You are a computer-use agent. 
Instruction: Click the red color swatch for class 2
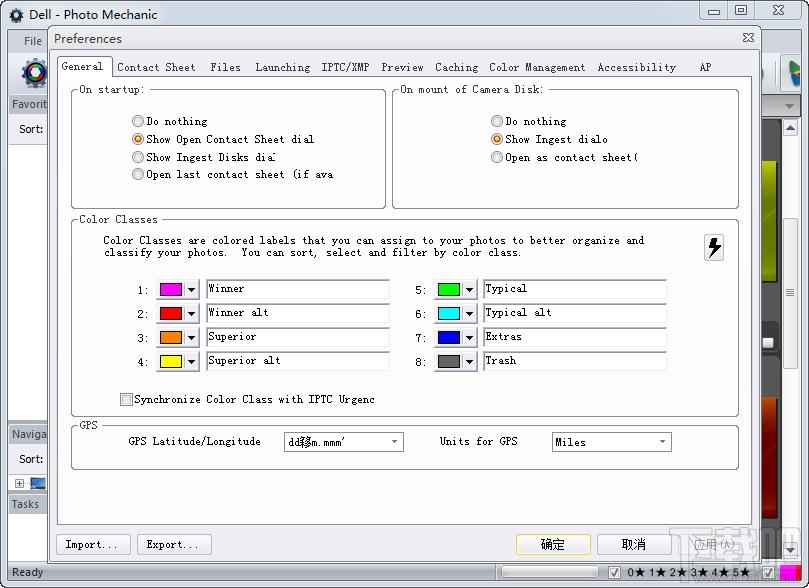tap(171, 314)
